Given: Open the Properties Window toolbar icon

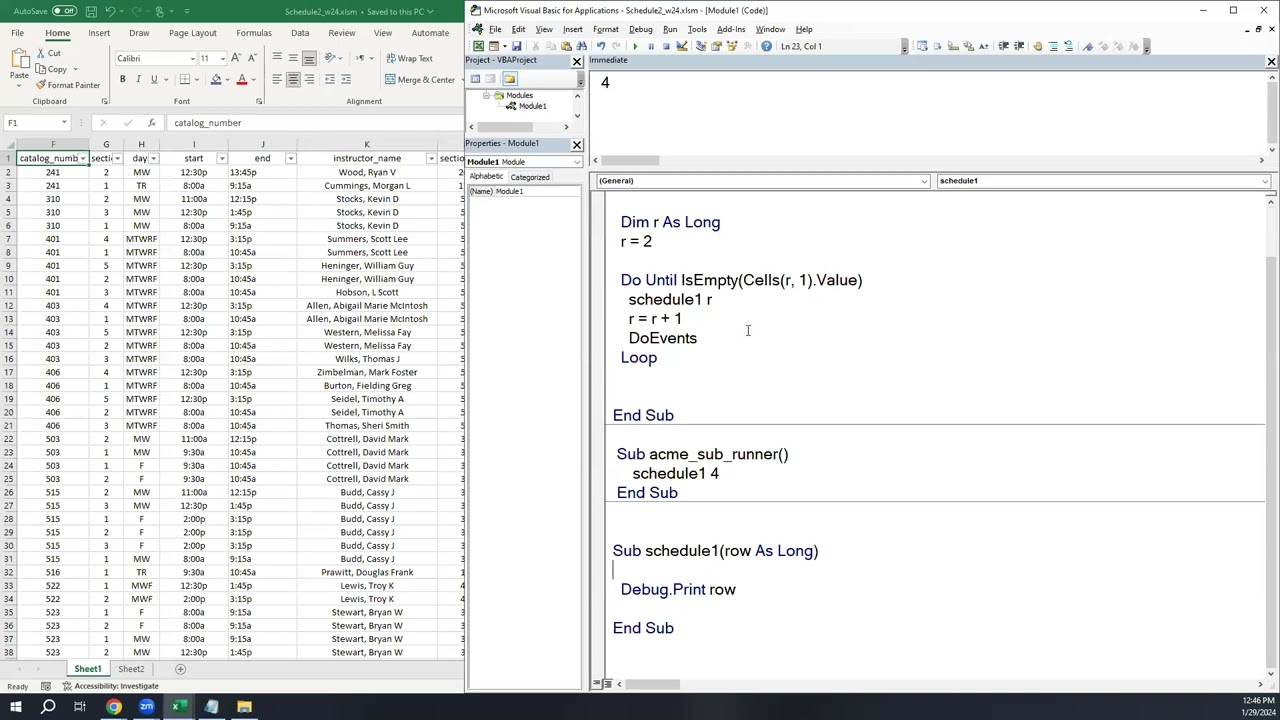Looking at the screenshot, I should tap(716, 46).
